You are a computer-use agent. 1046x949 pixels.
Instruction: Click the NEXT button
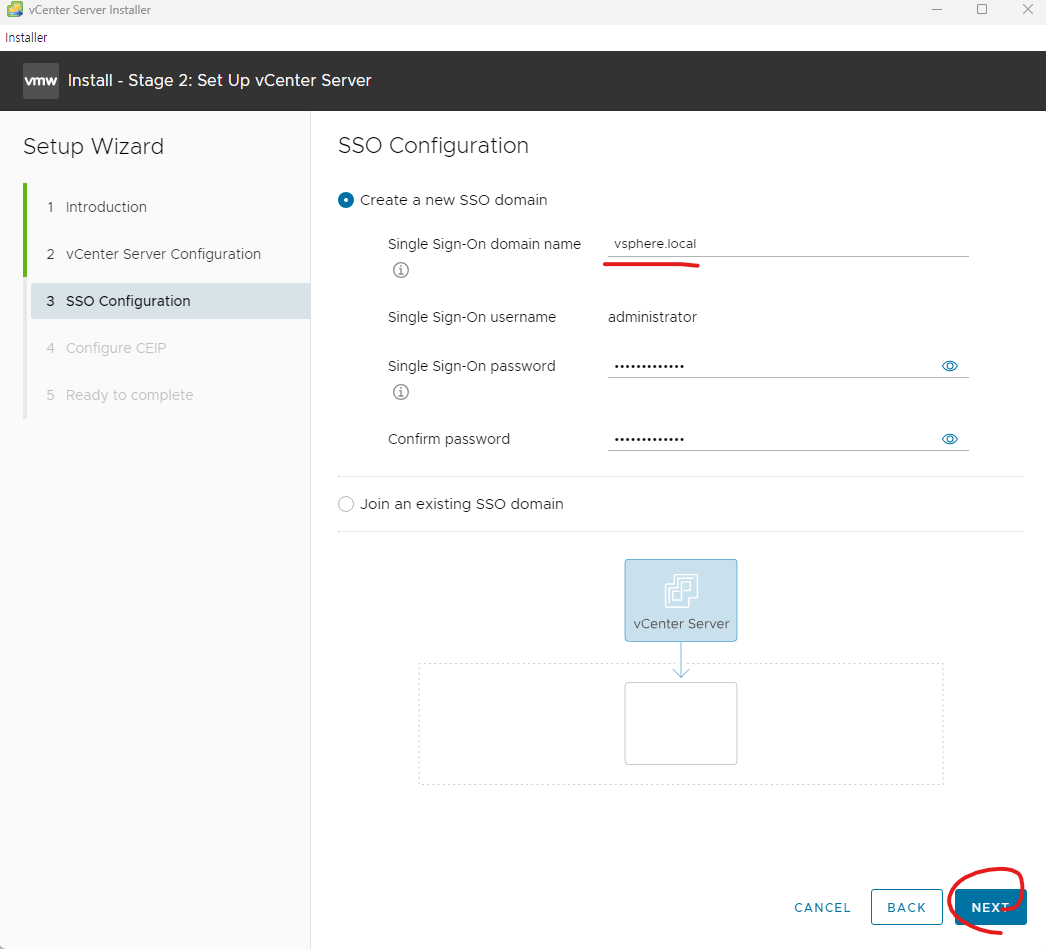point(990,907)
